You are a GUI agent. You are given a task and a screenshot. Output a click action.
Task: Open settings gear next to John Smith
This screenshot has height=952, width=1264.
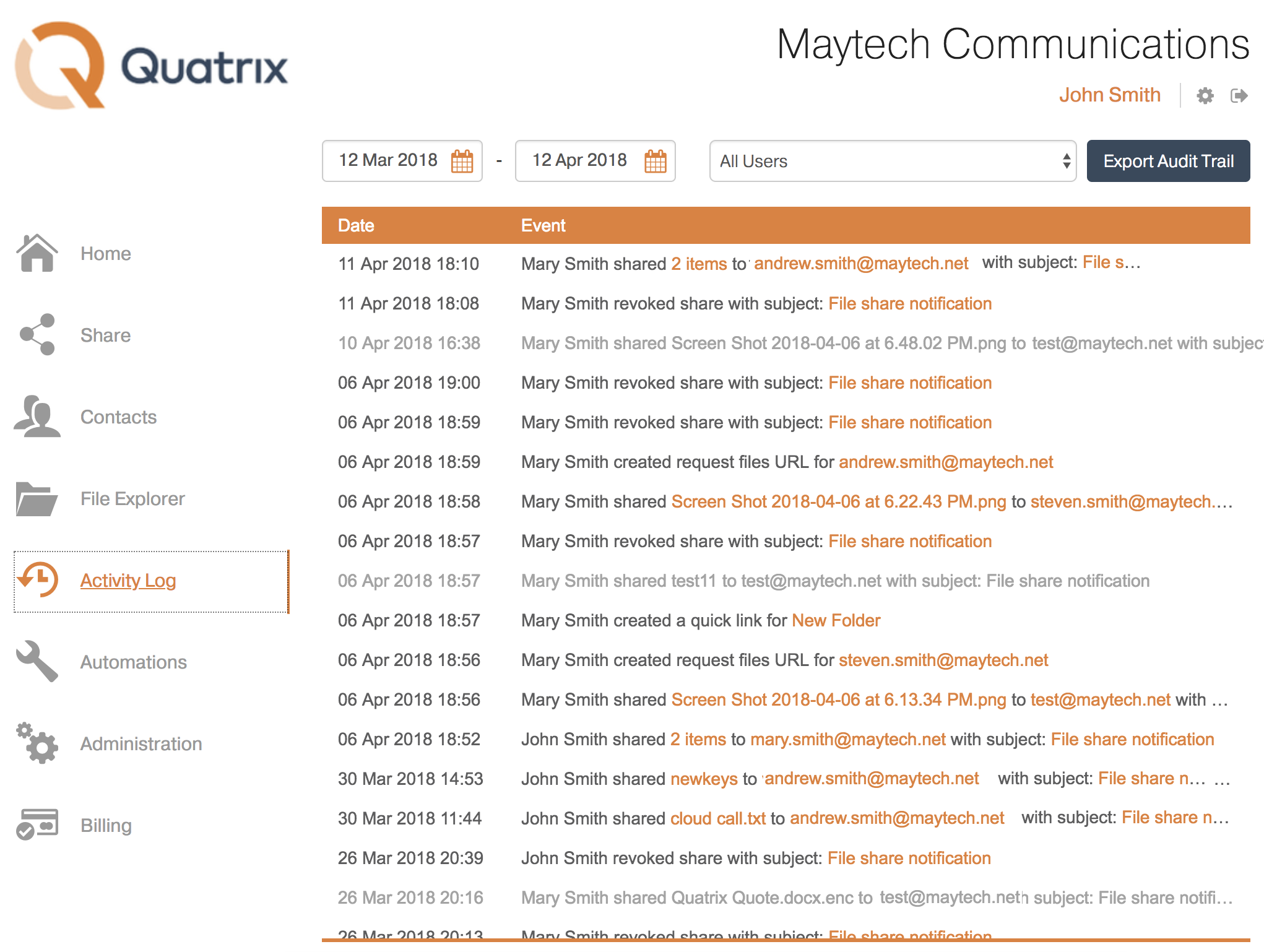point(1205,96)
